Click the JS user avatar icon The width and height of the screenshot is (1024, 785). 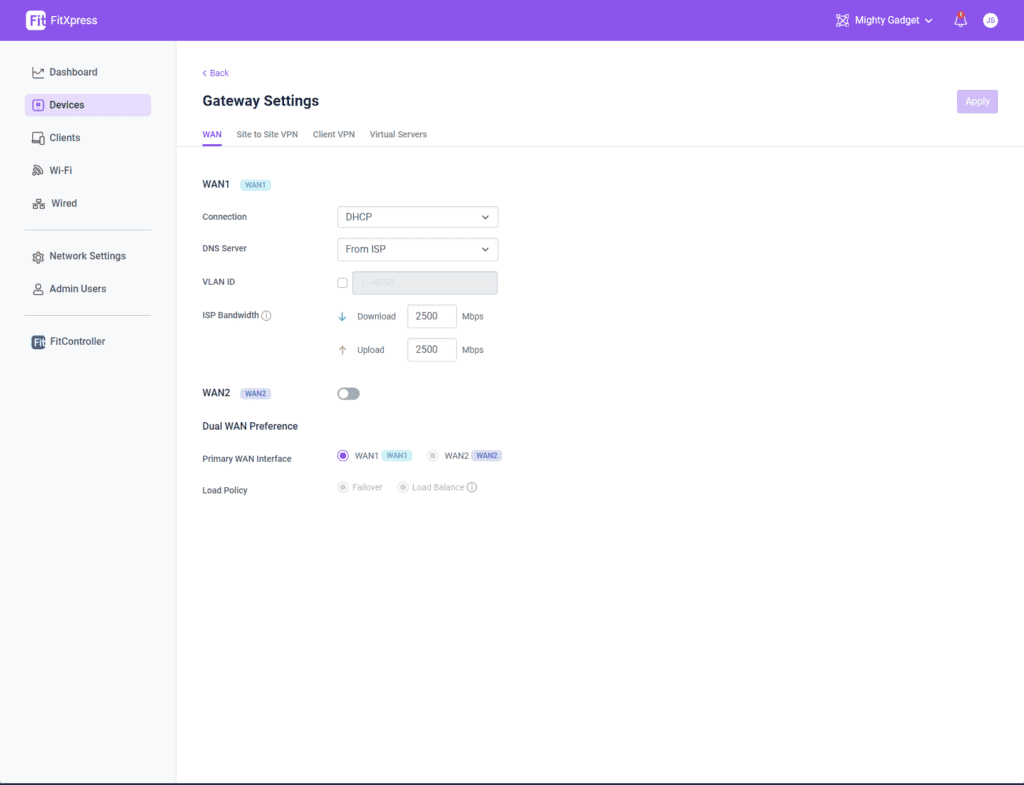click(x=990, y=20)
